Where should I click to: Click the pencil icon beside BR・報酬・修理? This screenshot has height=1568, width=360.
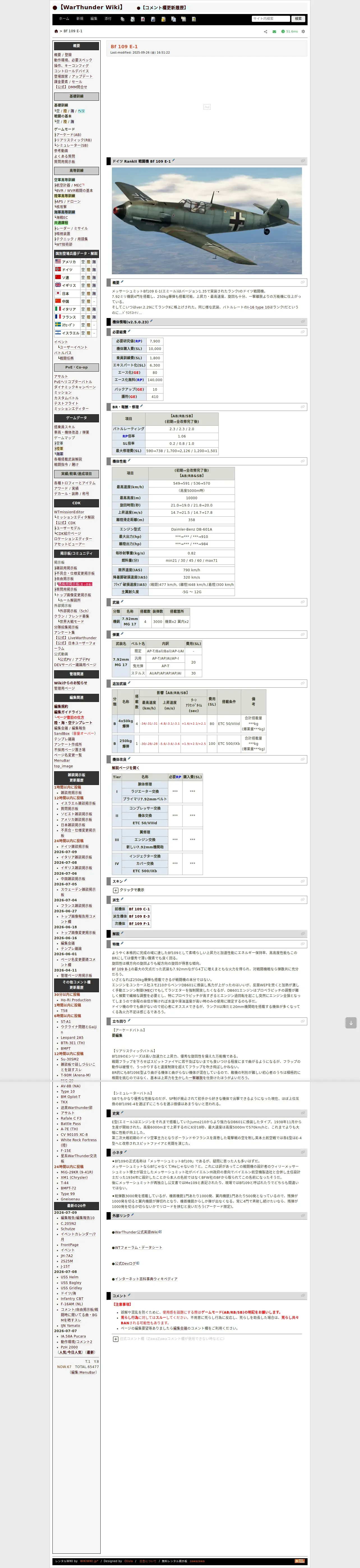coord(142,406)
